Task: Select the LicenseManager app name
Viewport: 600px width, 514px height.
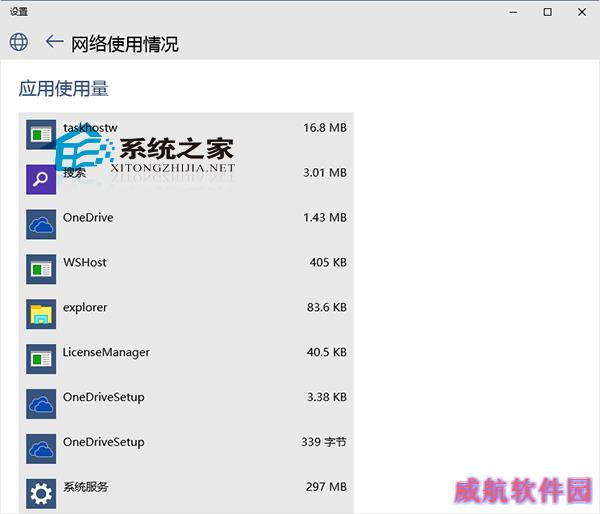Action: point(106,352)
